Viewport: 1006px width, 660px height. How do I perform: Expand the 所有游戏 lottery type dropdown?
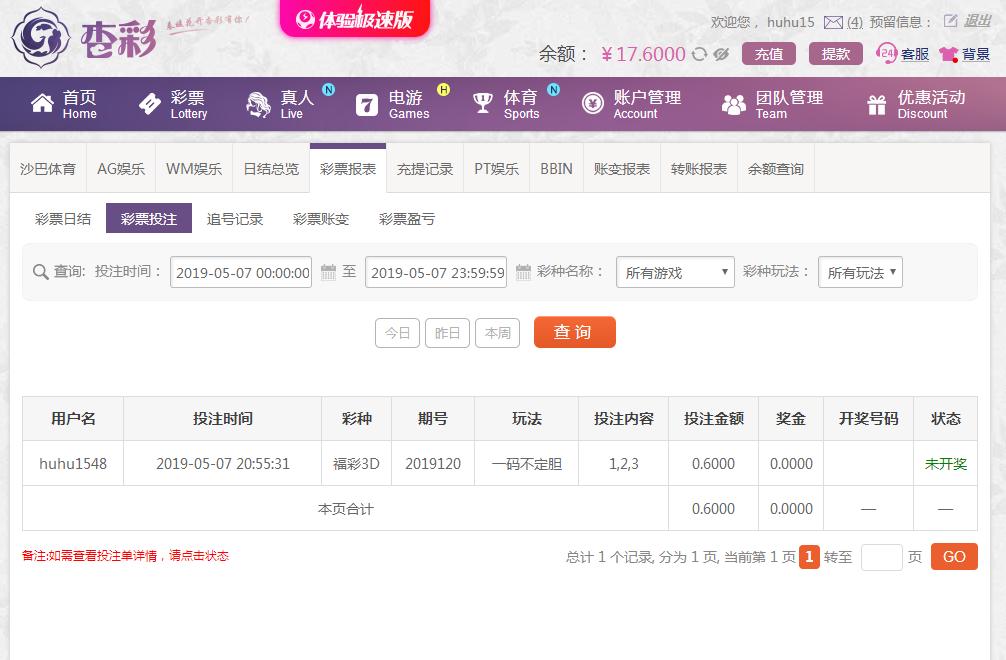tap(675, 272)
